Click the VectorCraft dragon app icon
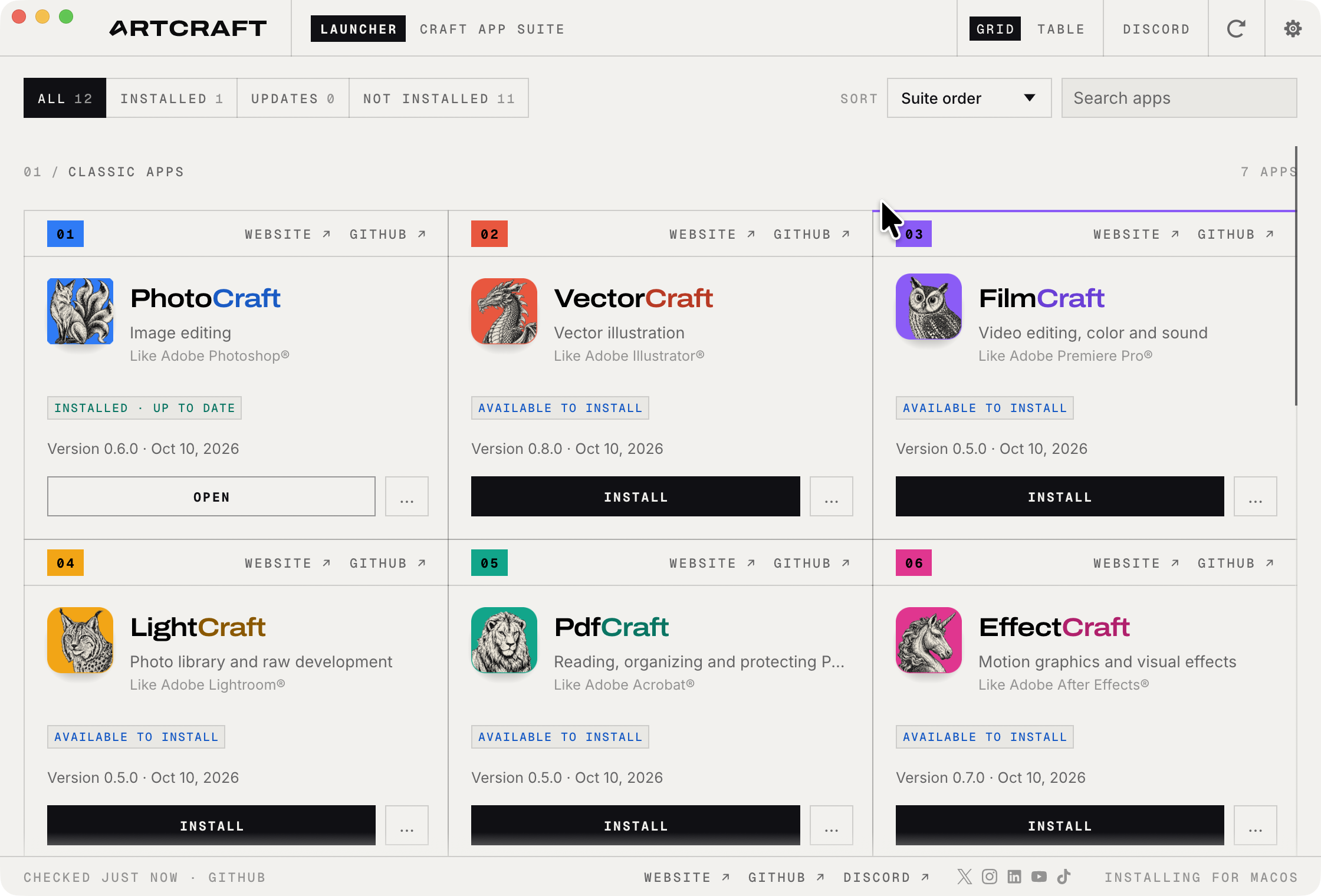The width and height of the screenshot is (1321, 896). tap(504, 311)
